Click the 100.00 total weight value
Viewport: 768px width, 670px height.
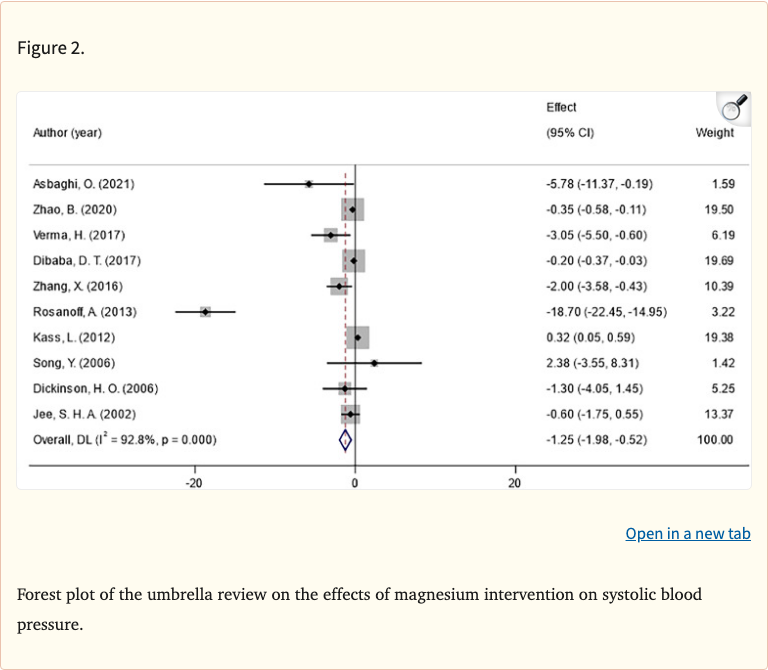click(715, 440)
